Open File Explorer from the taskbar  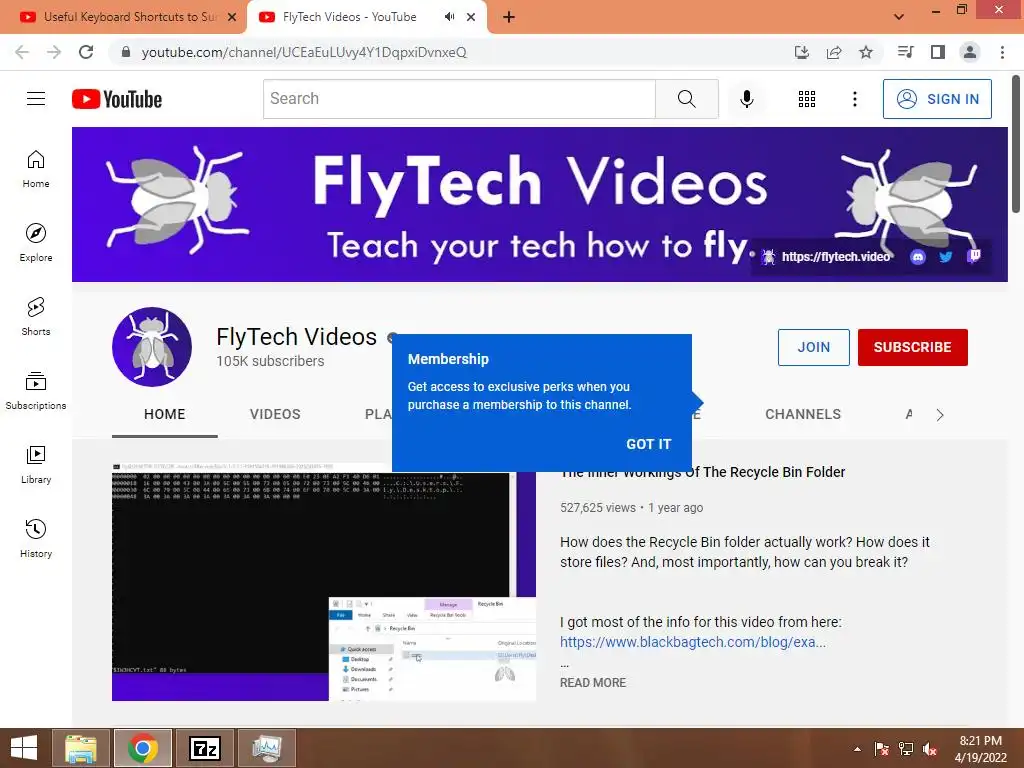(x=80, y=748)
